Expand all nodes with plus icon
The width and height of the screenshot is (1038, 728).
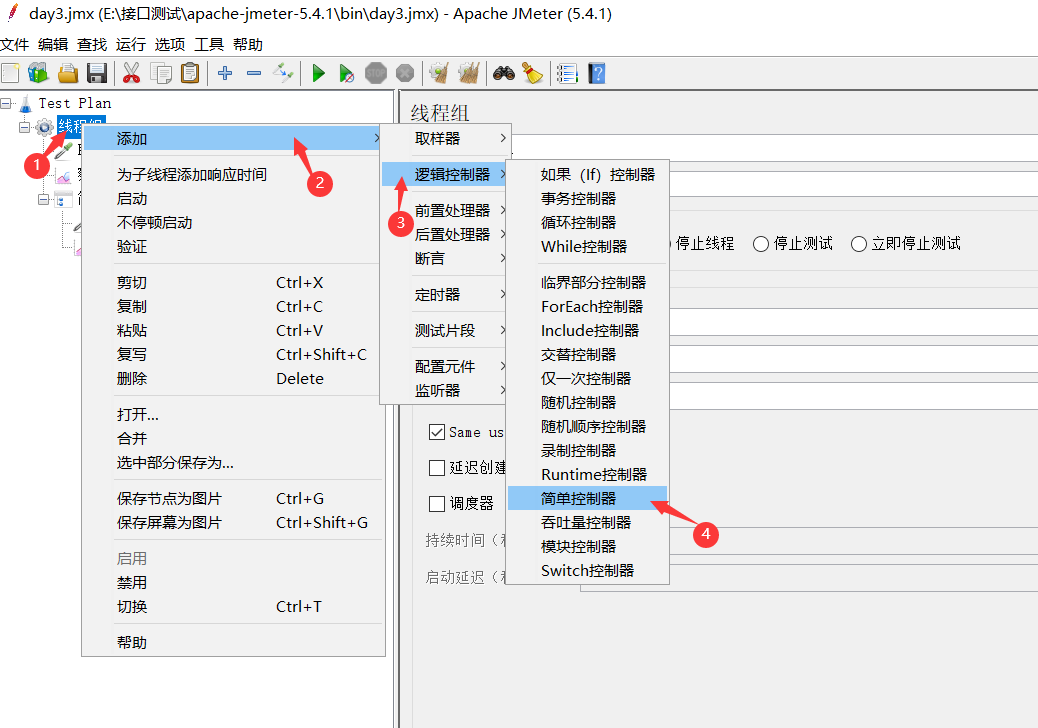tap(225, 73)
